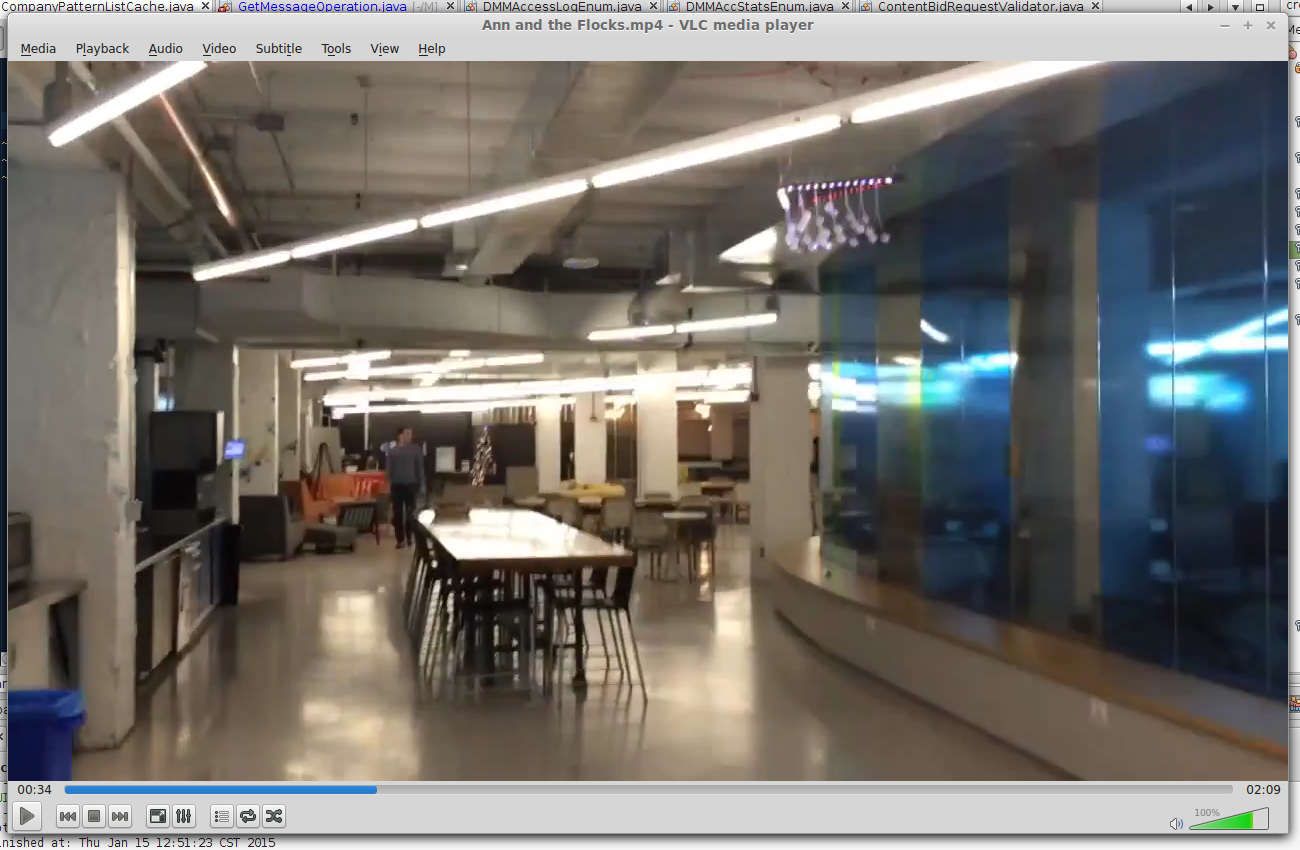Open the Tools menu

pyautogui.click(x=336, y=48)
